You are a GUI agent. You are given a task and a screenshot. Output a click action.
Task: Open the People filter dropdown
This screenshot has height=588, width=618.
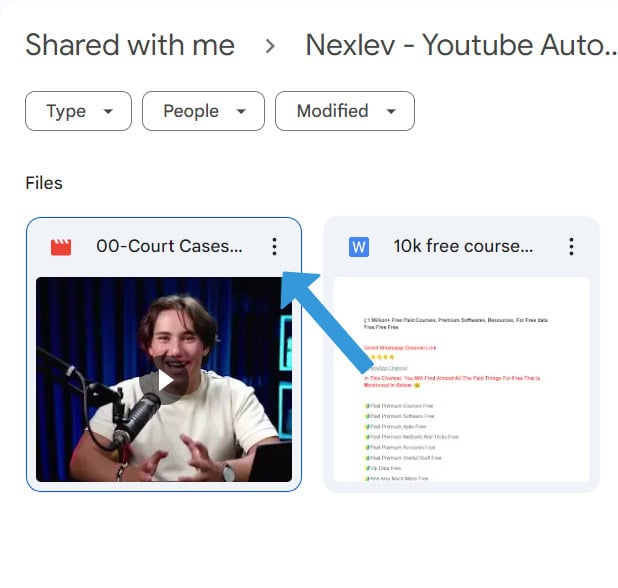[203, 111]
